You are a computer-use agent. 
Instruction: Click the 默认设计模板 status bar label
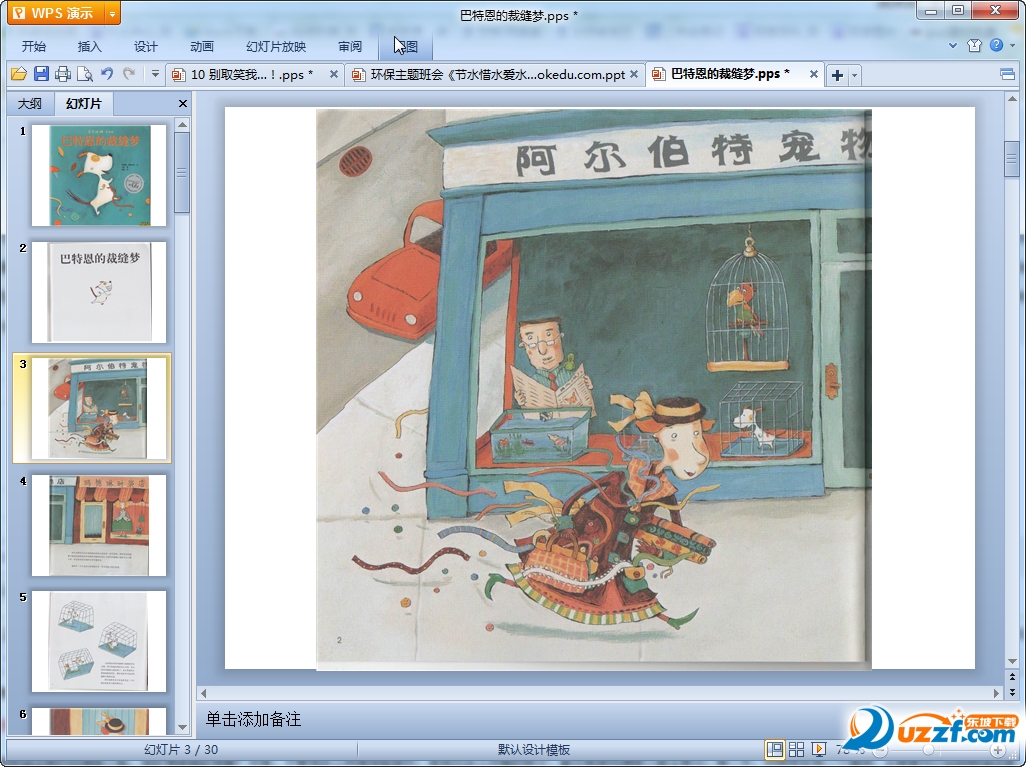click(x=534, y=749)
